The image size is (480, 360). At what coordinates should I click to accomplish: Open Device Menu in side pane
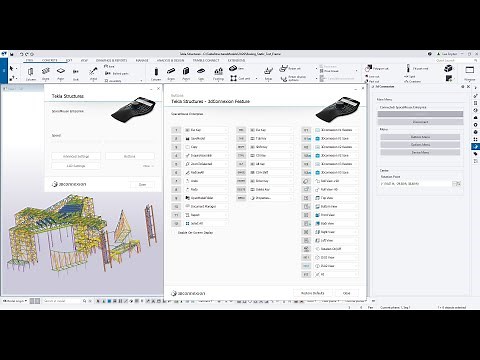click(x=420, y=152)
